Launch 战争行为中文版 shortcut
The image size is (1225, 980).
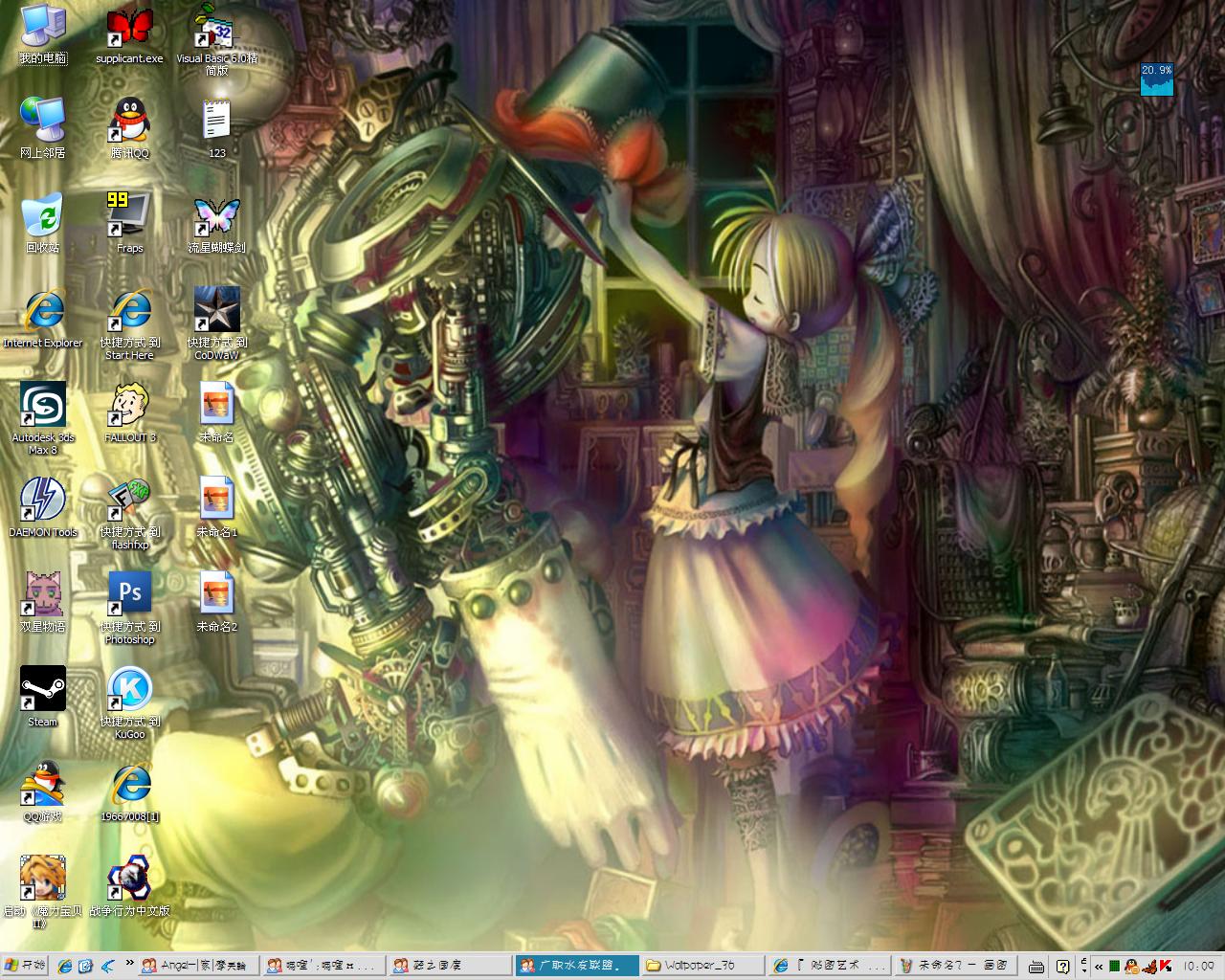click(129, 886)
